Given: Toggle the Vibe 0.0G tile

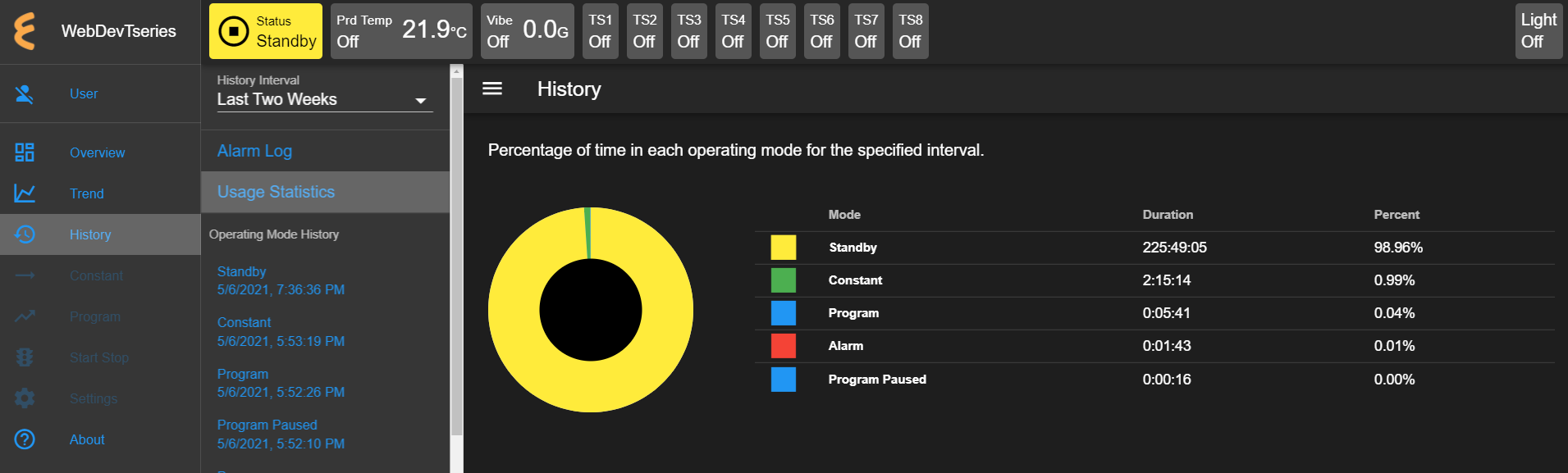Looking at the screenshot, I should 528,31.
